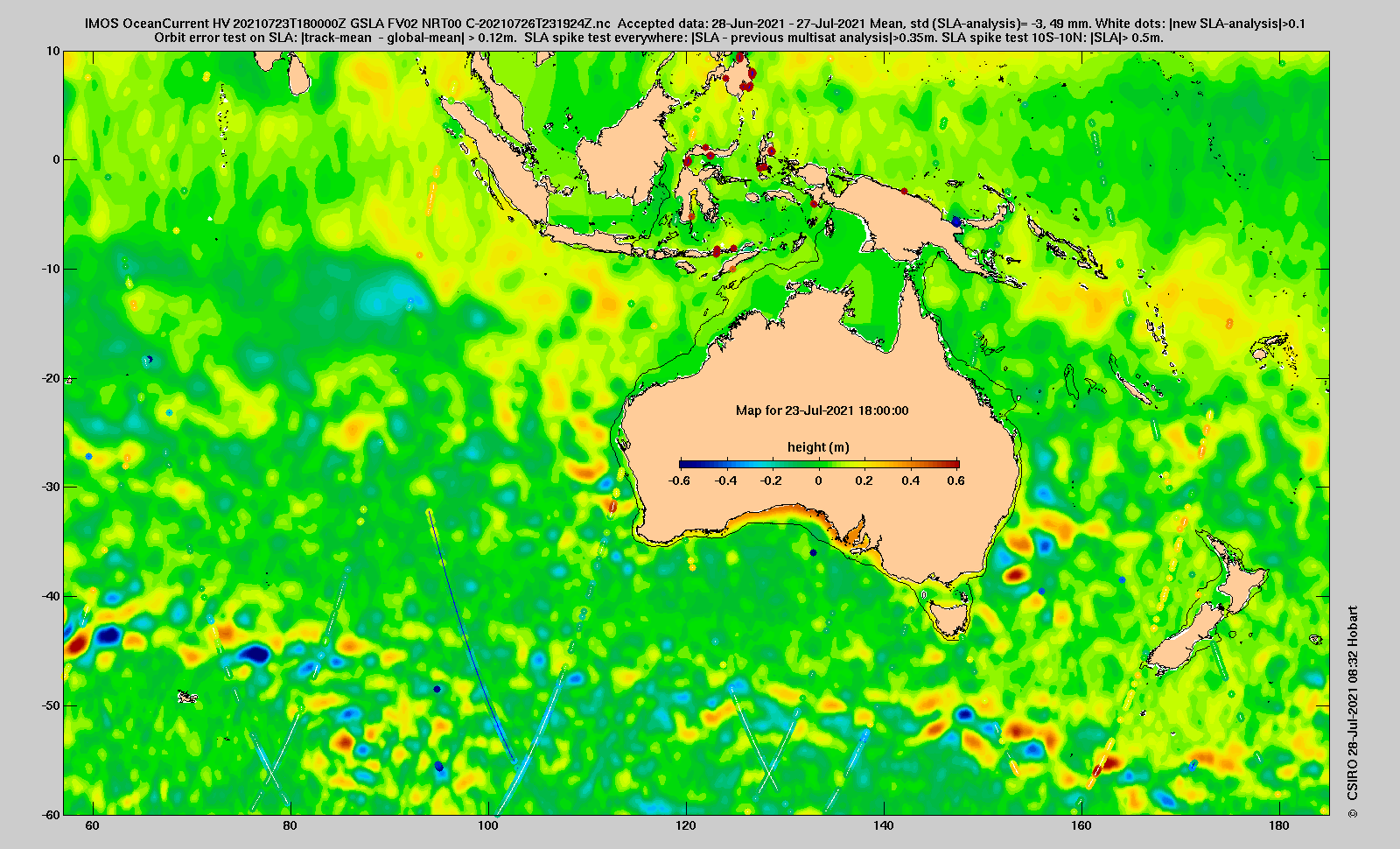Click the 0.2 colorbar tick label
The image size is (1400, 849).
[x=865, y=481]
